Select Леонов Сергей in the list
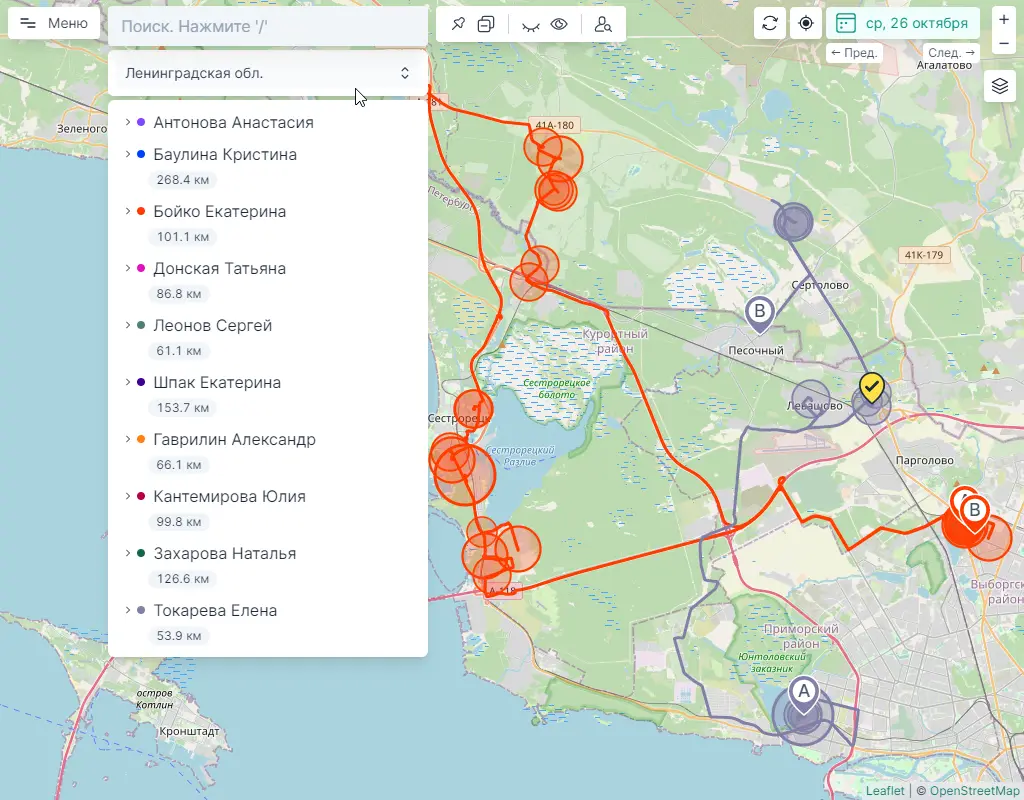The width and height of the screenshot is (1024, 800). click(212, 326)
